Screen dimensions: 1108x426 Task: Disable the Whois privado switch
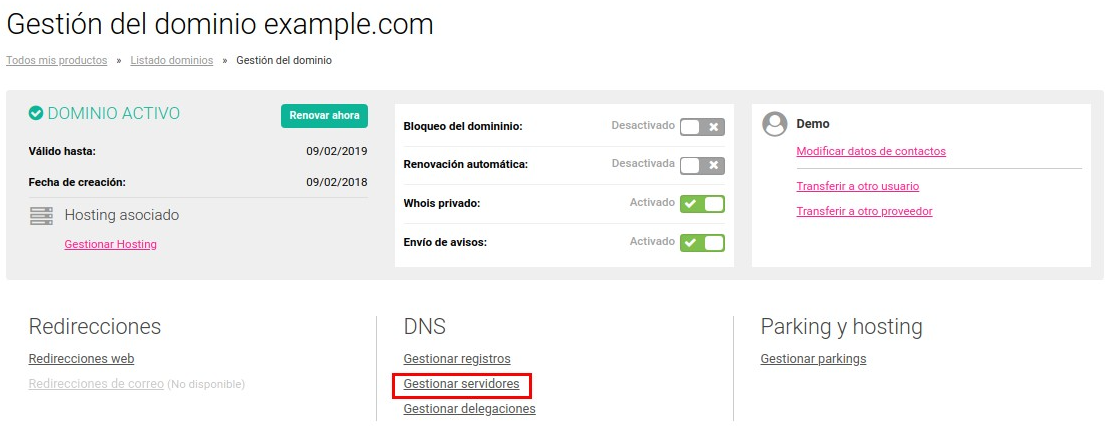(x=701, y=204)
